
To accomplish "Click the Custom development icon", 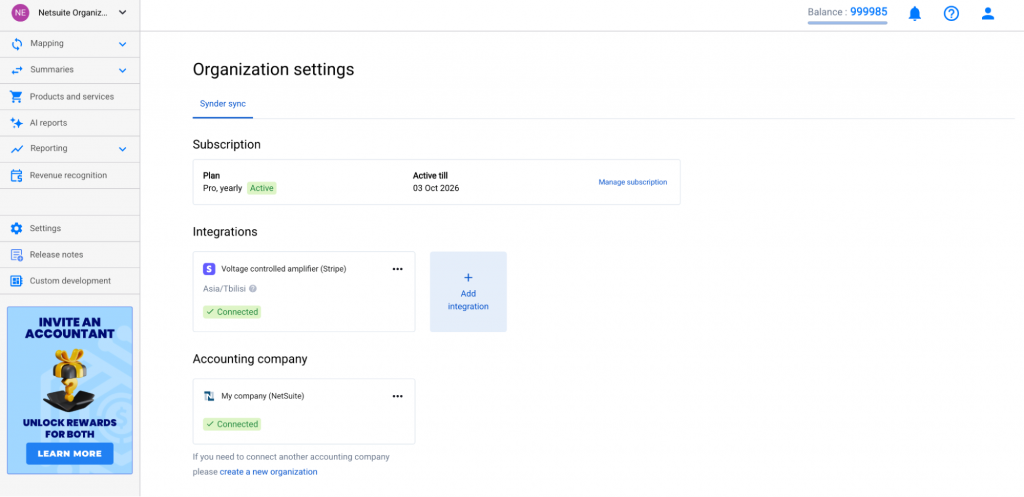I will [16, 281].
